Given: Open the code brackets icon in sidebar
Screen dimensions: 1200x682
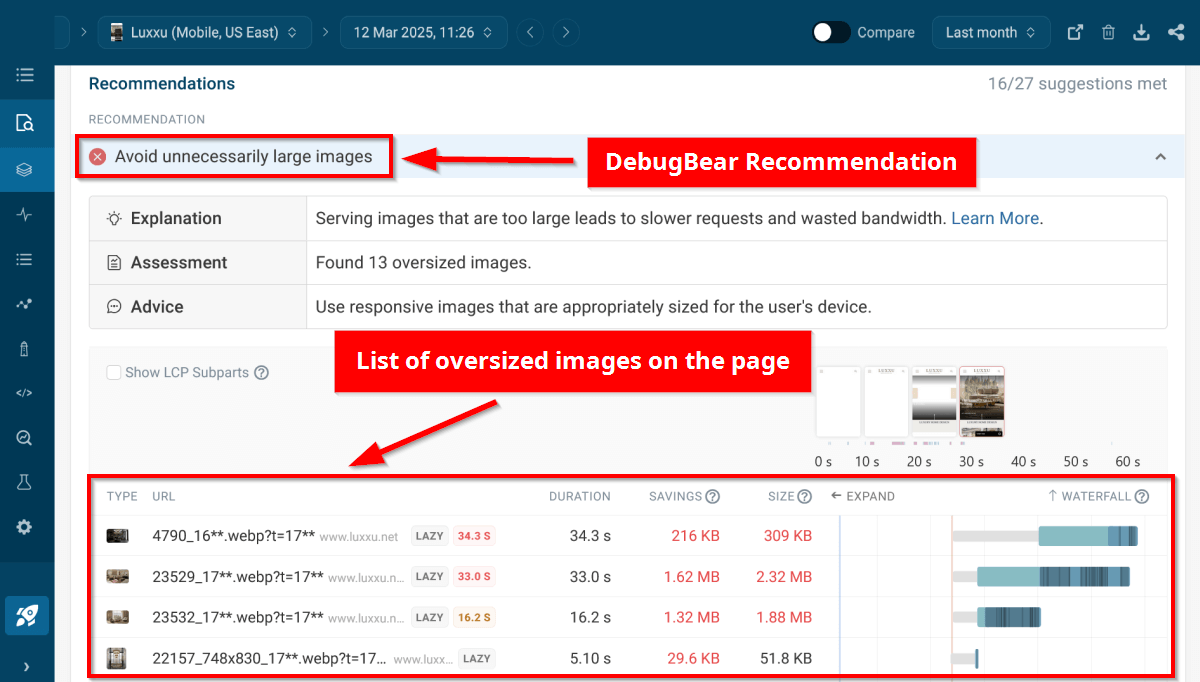Looking at the screenshot, I should click(25, 393).
